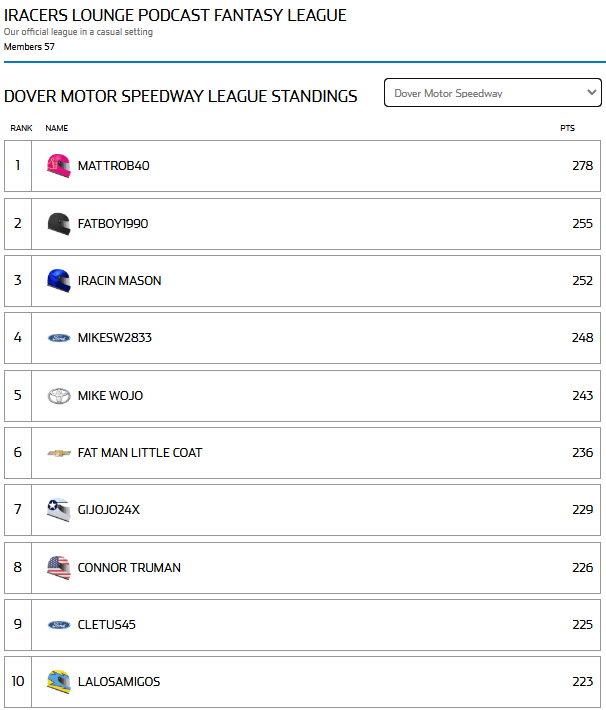Open the FAT MAN LITTLE COAT name
Image resolution: width=606 pixels, height=710 pixels.
click(140, 453)
